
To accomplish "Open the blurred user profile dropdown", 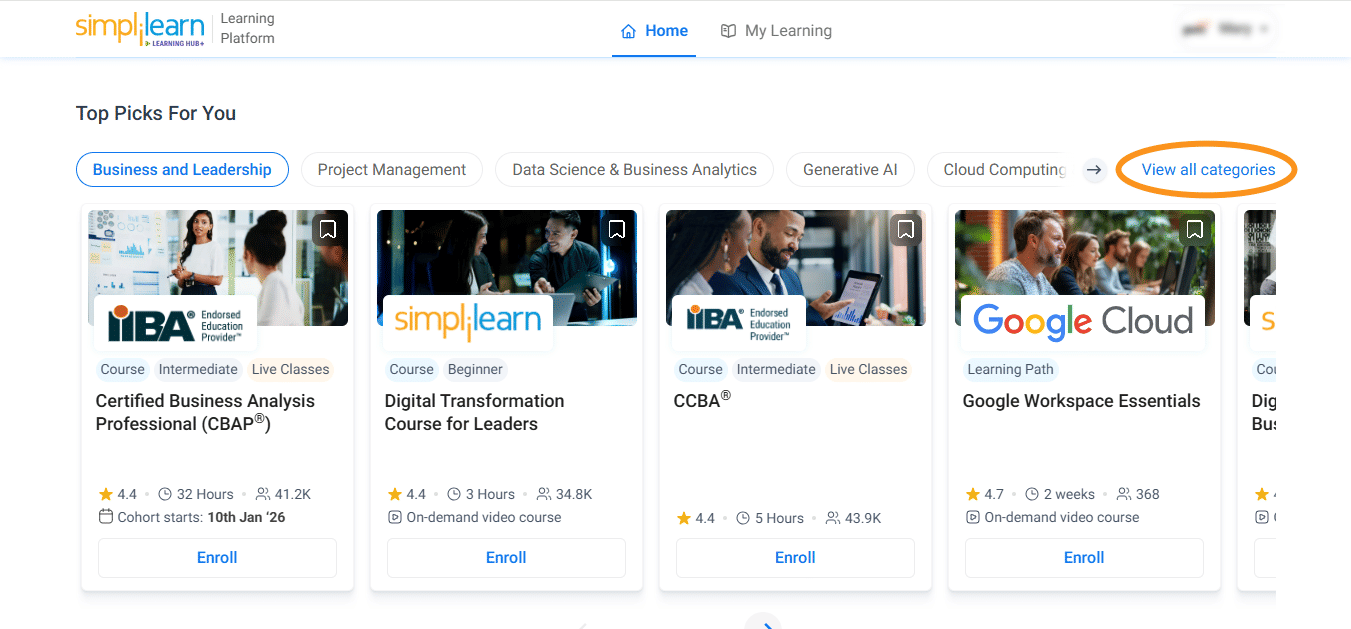I will tap(1225, 30).
